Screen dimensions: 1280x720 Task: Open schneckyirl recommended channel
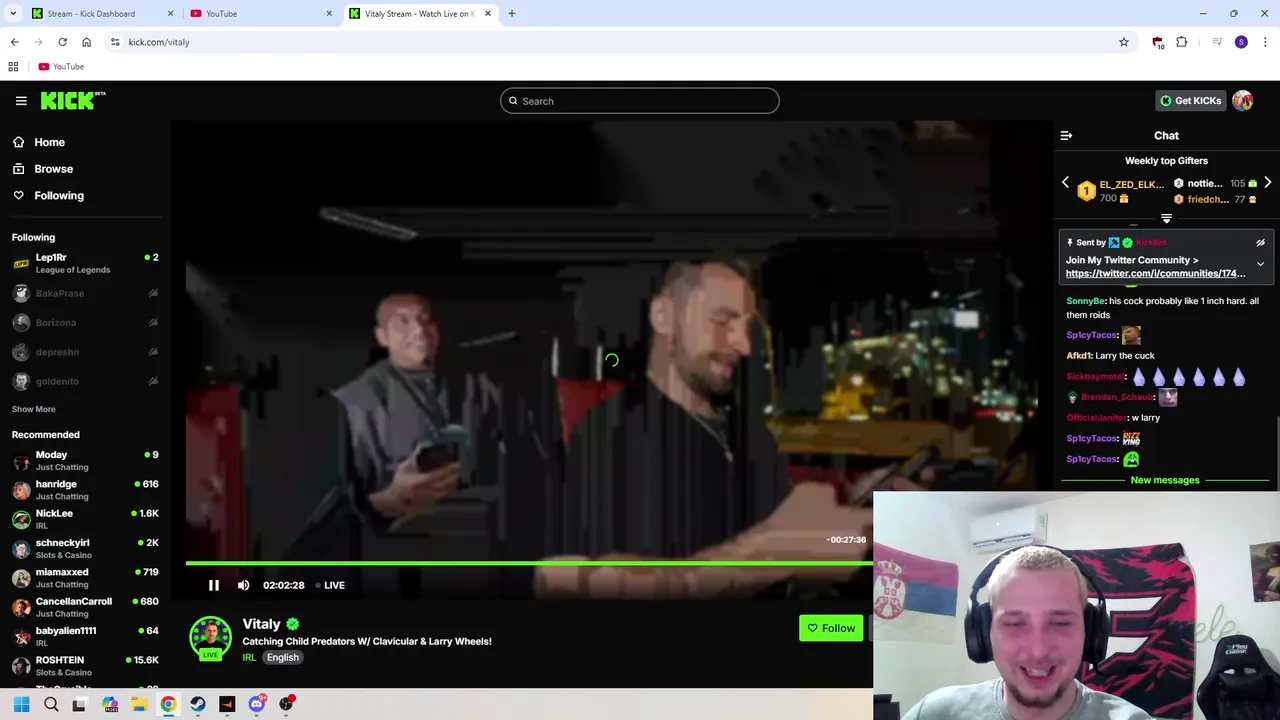[85, 549]
